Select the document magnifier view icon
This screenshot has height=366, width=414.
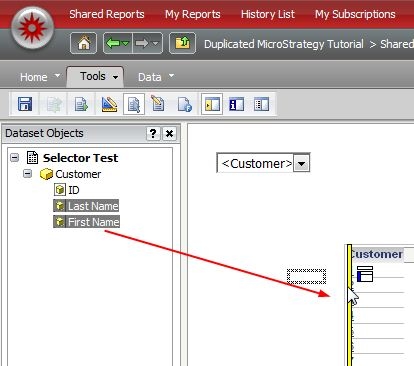[x=134, y=104]
